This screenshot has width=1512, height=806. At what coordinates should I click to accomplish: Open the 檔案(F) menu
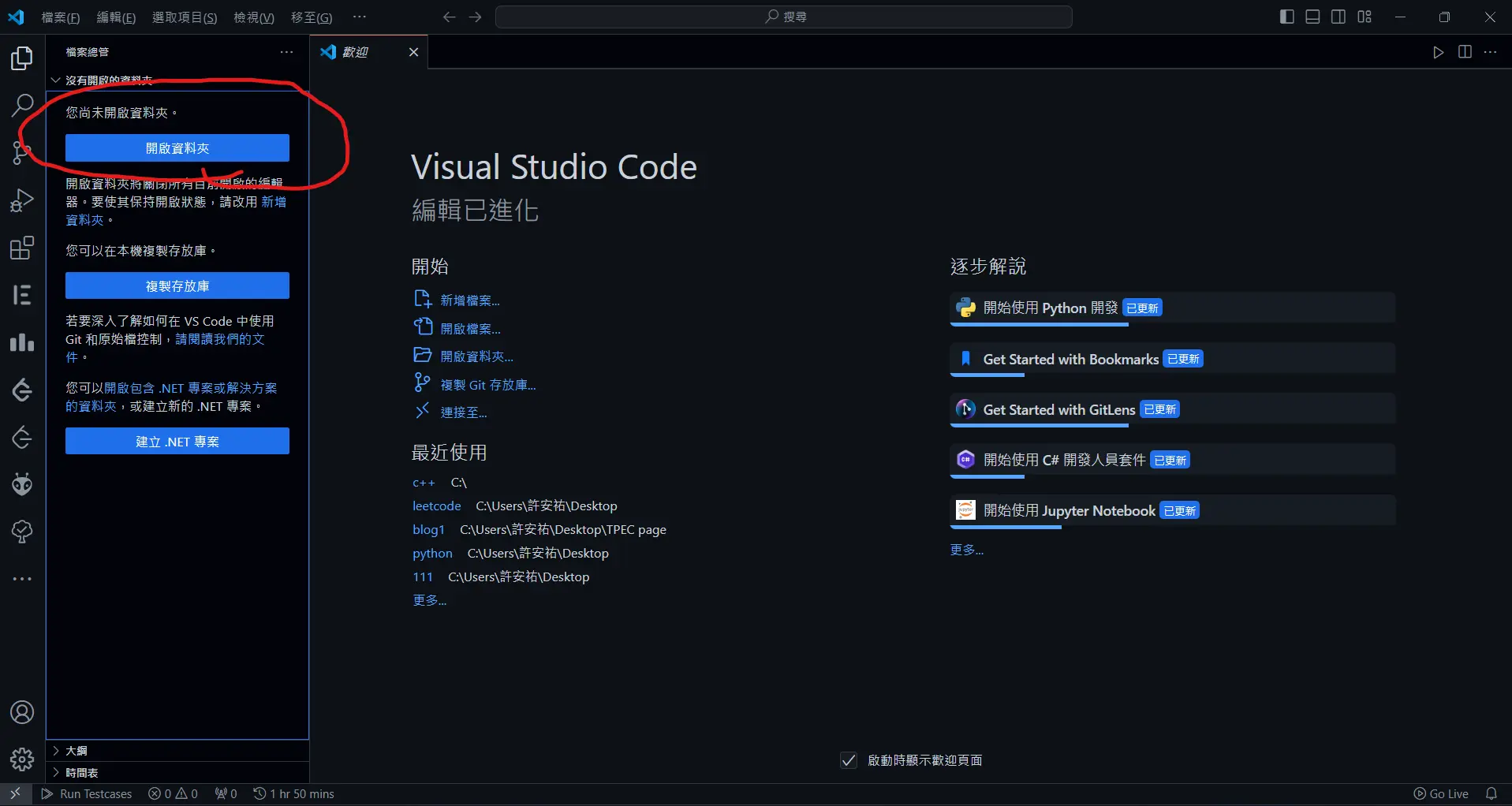click(61, 17)
